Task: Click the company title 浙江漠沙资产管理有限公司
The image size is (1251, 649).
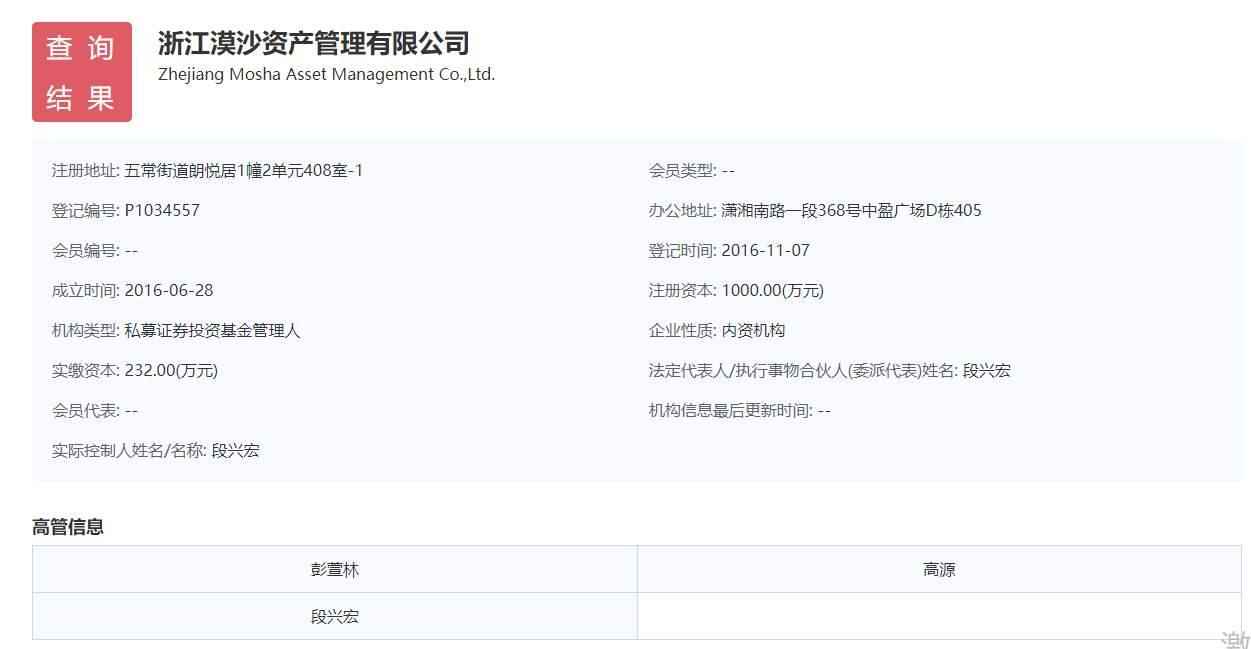Action: tap(313, 44)
